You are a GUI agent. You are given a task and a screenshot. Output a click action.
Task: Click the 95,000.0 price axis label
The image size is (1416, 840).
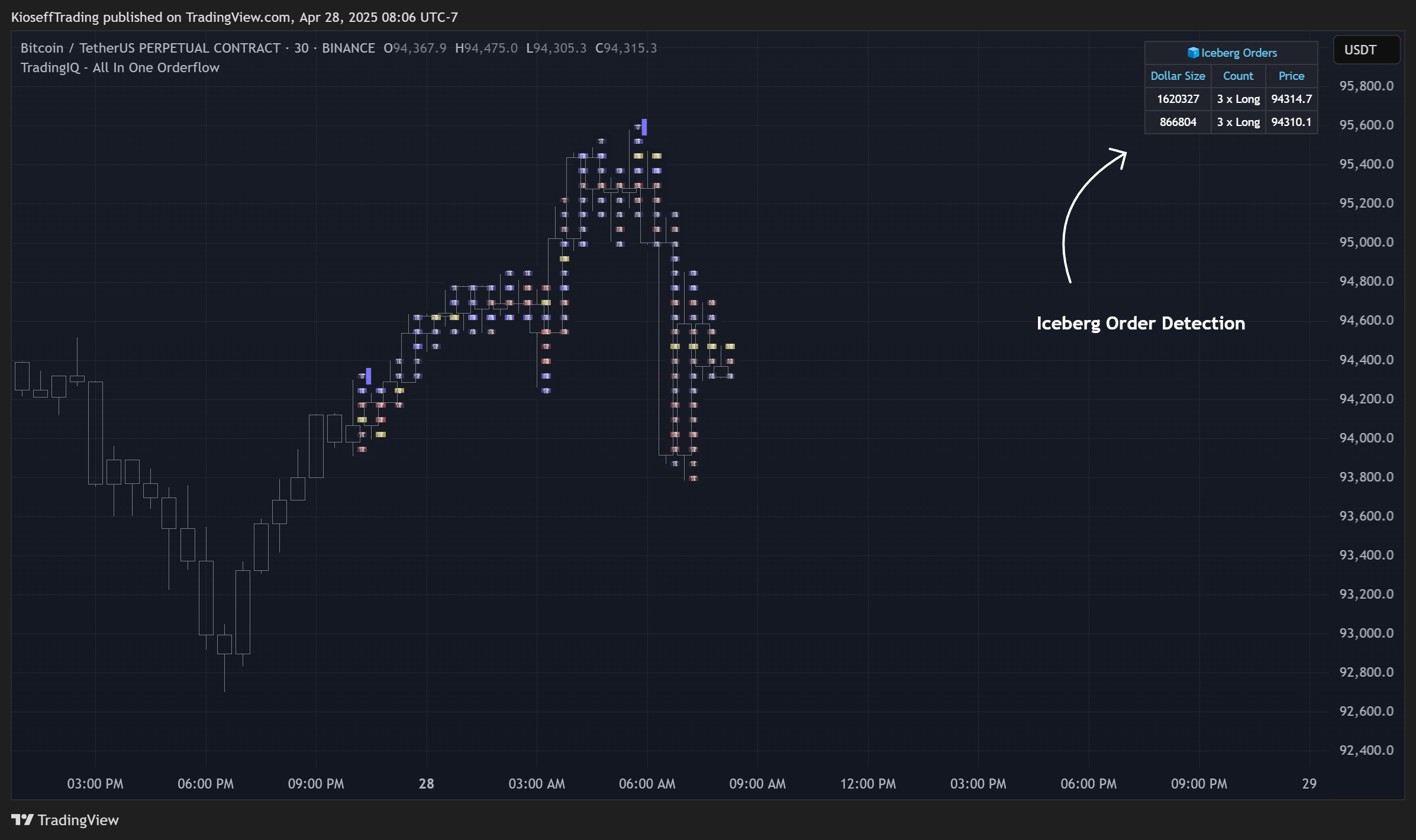[x=1366, y=242]
